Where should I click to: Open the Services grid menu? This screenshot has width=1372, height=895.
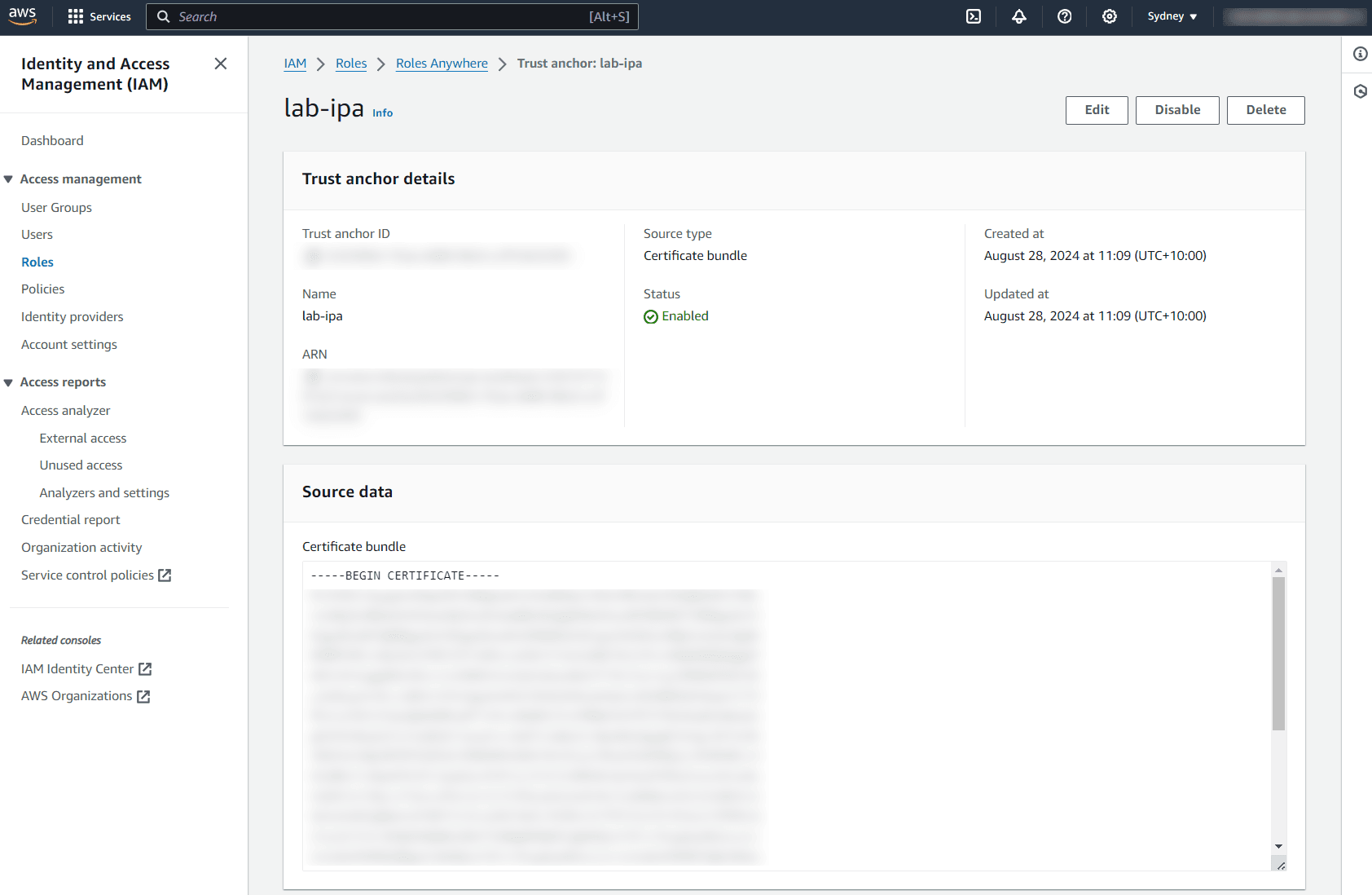point(99,16)
